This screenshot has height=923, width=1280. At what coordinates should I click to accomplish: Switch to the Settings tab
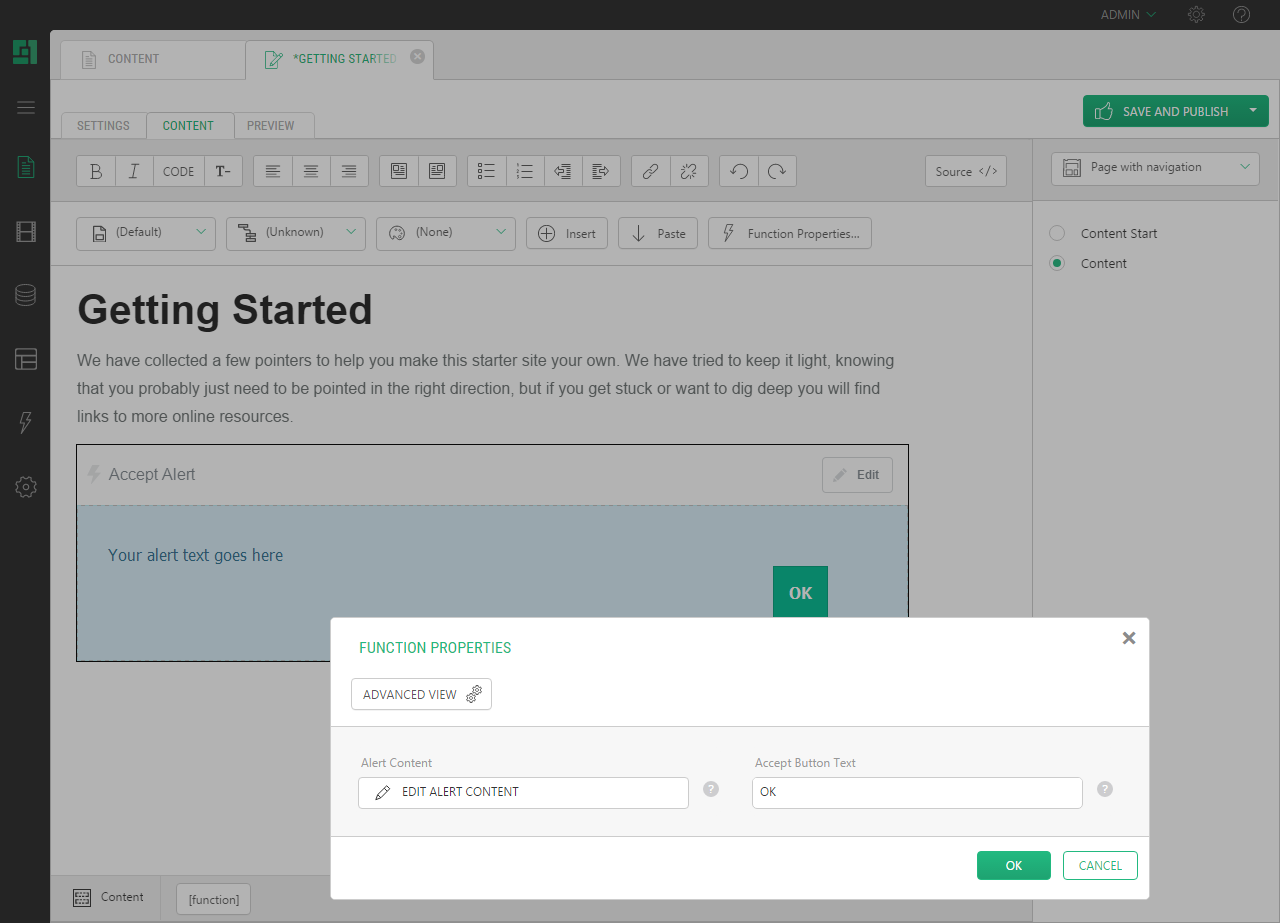click(x=103, y=126)
